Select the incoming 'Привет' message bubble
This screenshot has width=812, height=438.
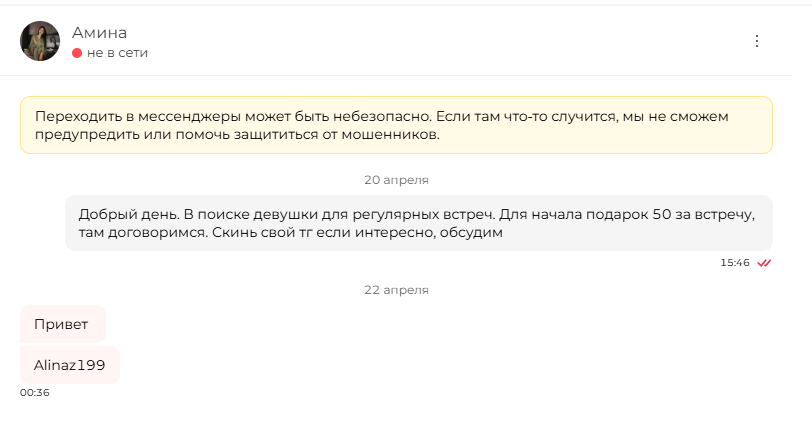tap(63, 324)
